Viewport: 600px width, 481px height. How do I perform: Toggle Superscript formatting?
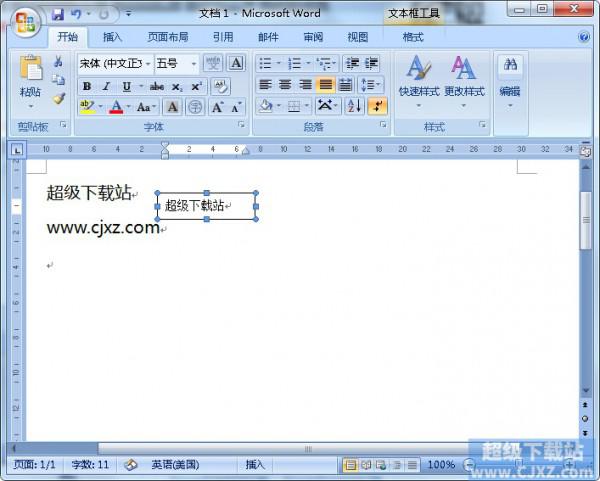pyautogui.click(x=196, y=86)
